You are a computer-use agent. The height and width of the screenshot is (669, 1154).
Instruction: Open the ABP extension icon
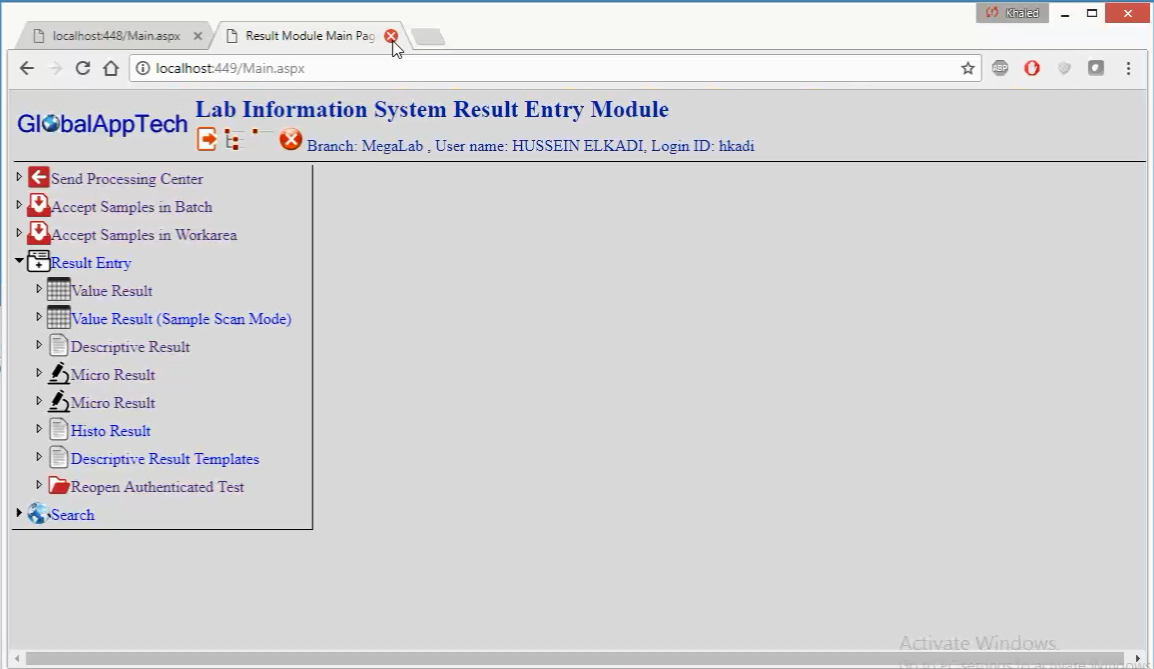pos(999,68)
